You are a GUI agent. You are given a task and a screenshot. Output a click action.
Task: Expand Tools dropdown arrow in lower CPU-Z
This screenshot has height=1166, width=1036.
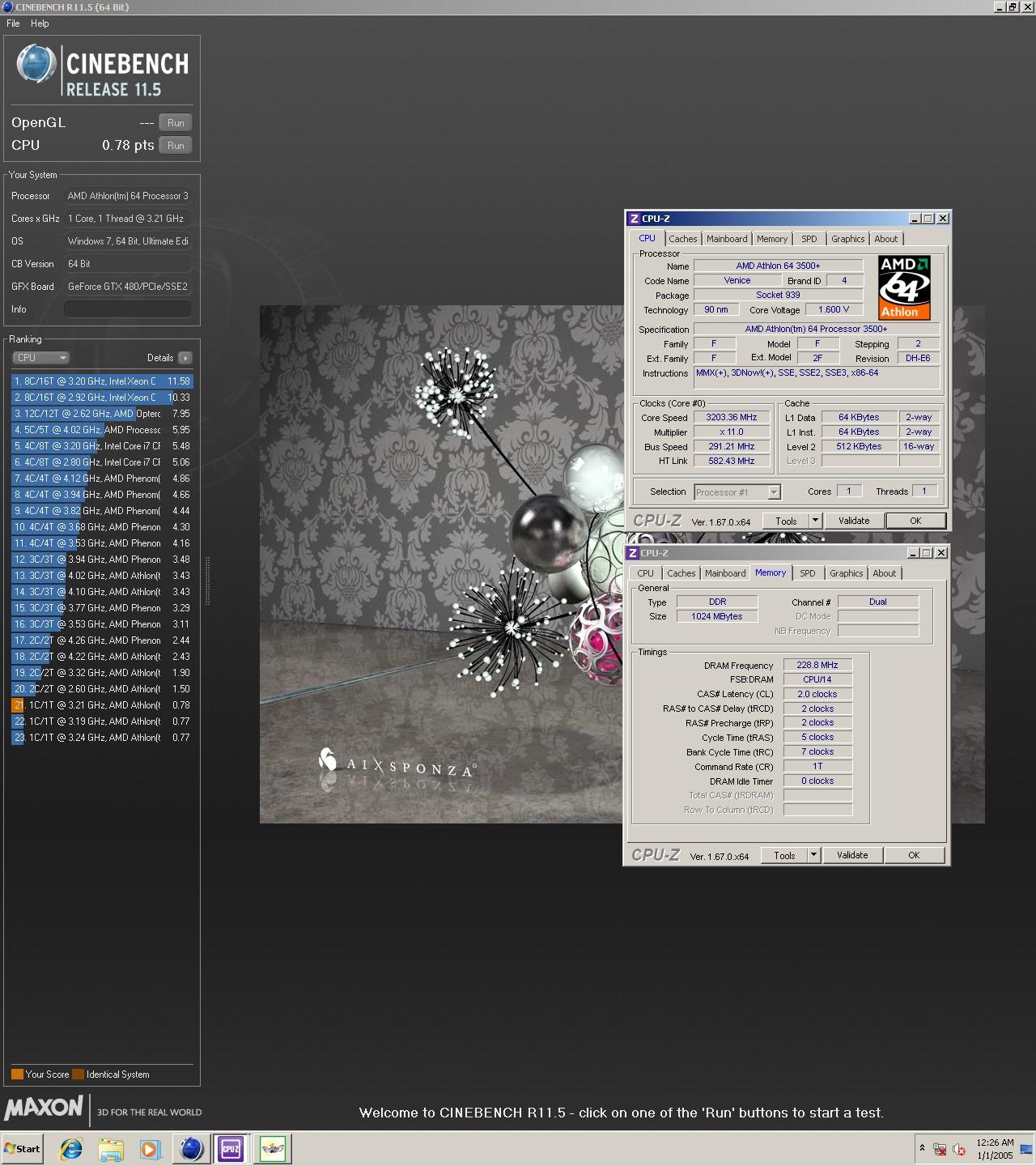coord(813,856)
